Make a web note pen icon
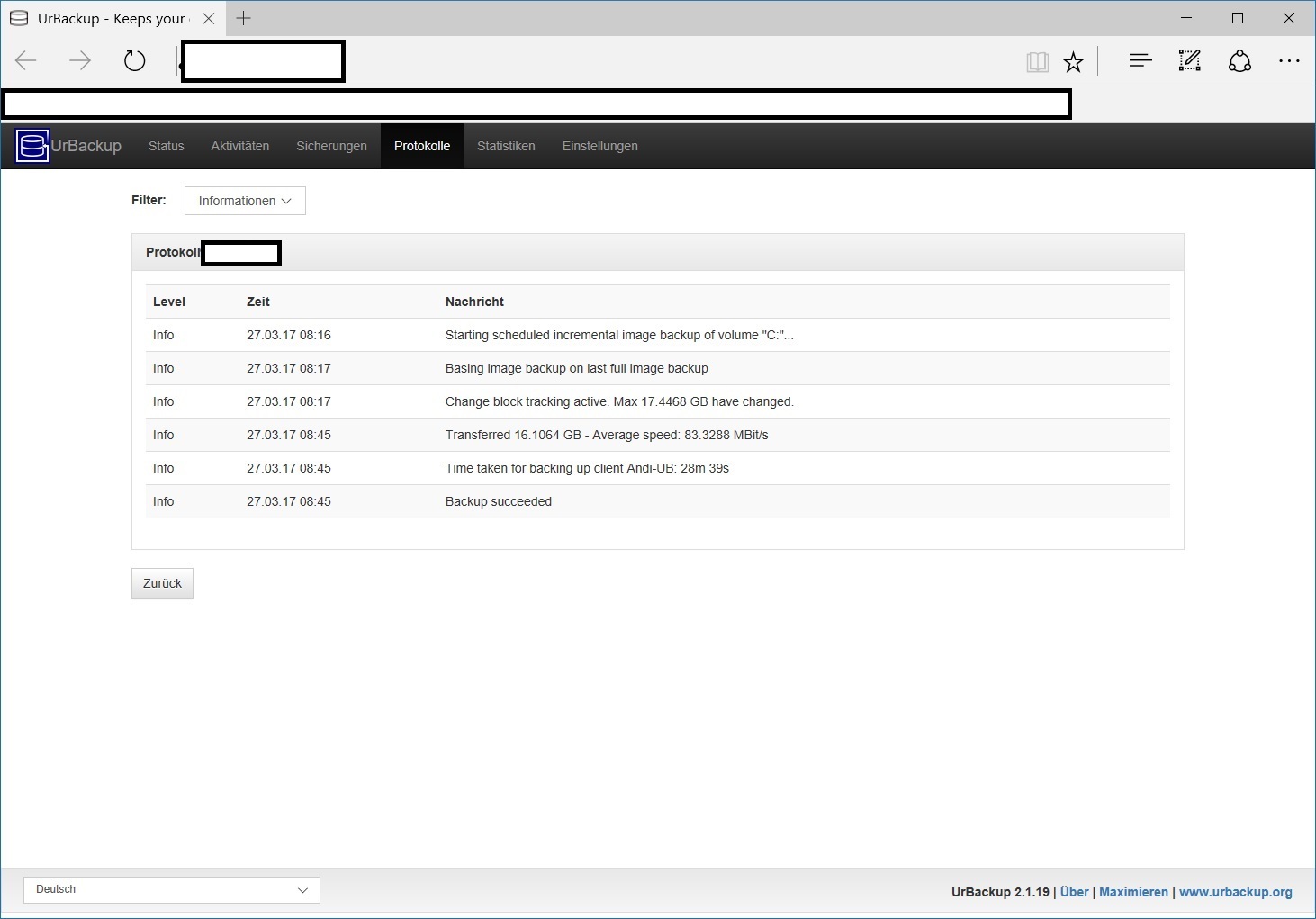This screenshot has height=919, width=1316. [x=1190, y=61]
